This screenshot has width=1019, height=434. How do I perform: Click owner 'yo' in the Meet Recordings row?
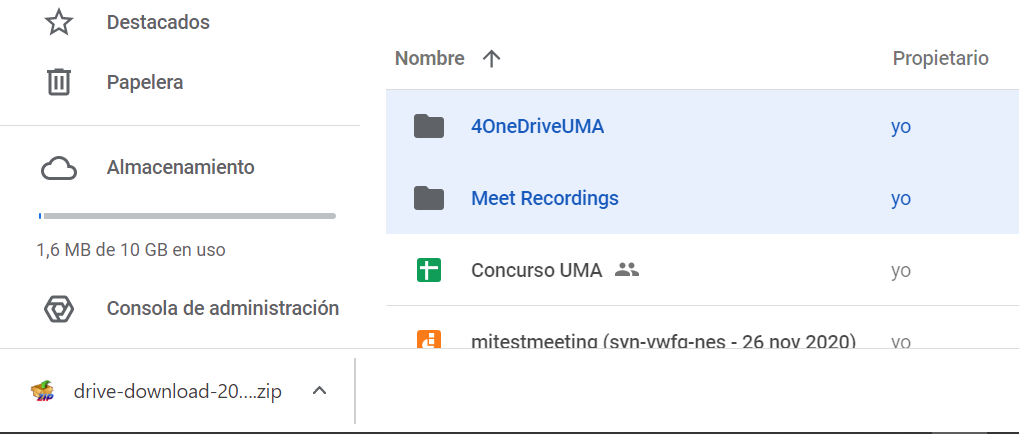pos(901,198)
